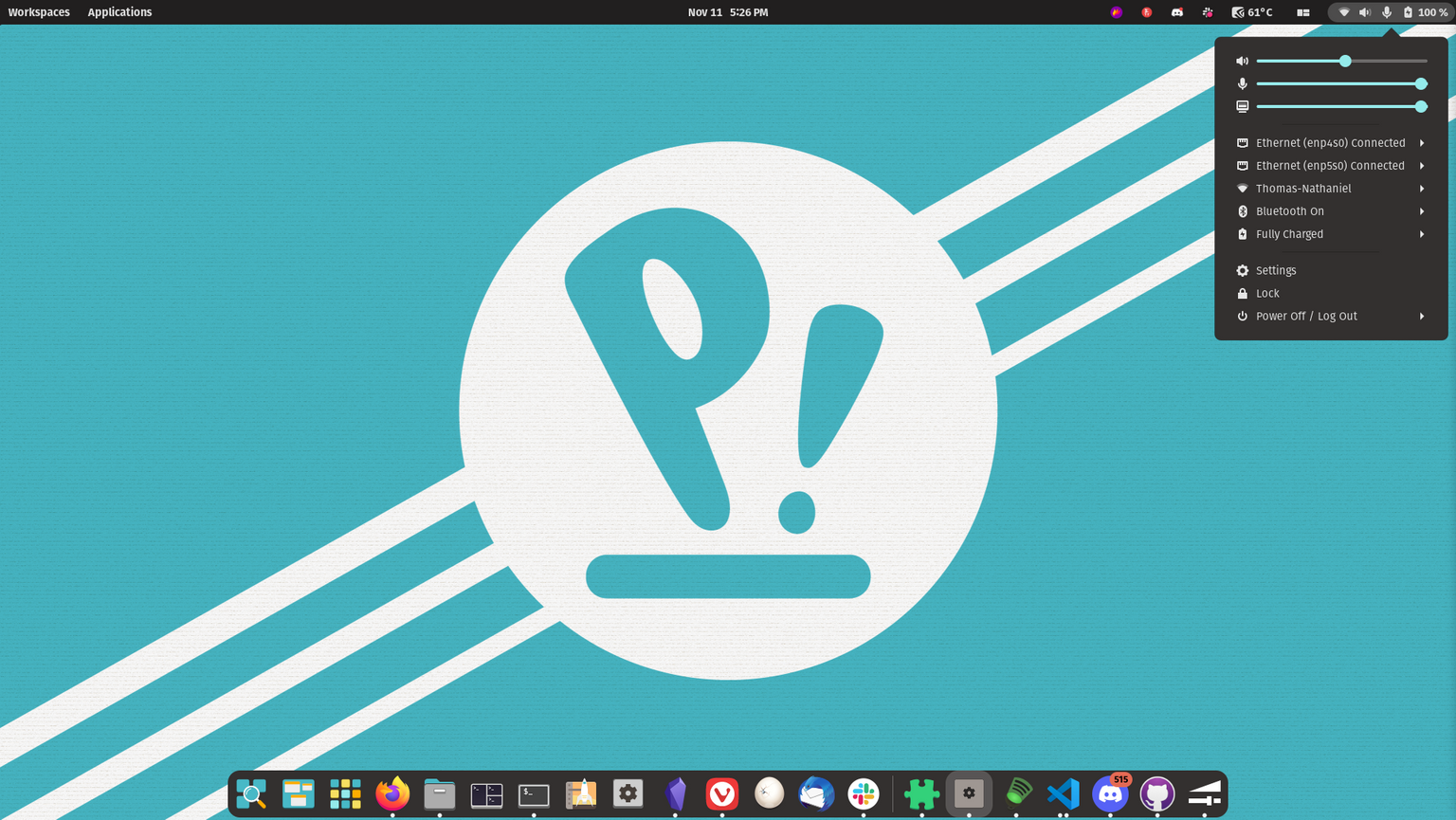Open the Vivaldi browser

pyautogui.click(x=722, y=793)
